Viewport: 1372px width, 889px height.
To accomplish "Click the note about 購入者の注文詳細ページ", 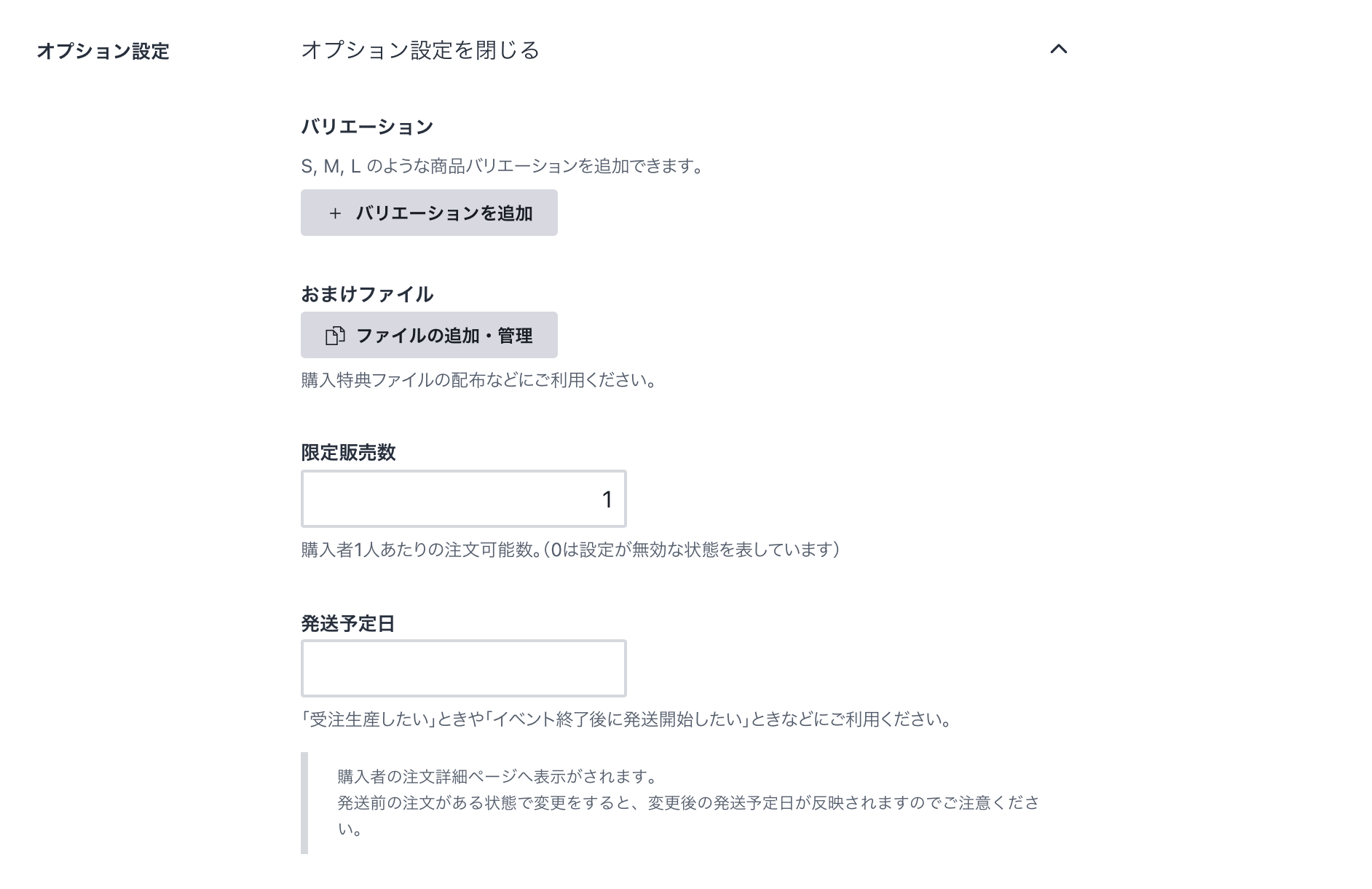I will [x=688, y=802].
